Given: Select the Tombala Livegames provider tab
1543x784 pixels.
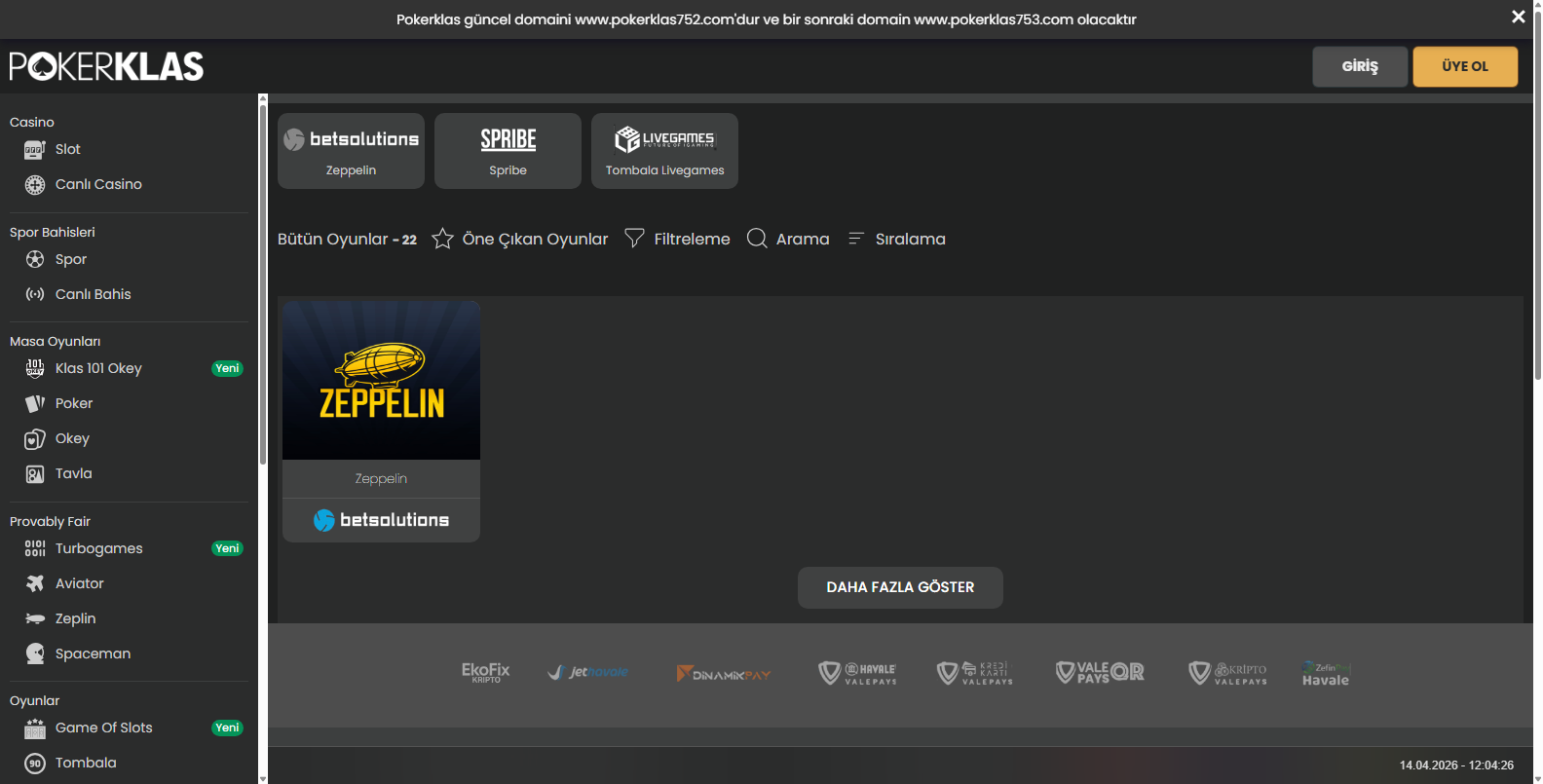Looking at the screenshot, I should [x=664, y=151].
